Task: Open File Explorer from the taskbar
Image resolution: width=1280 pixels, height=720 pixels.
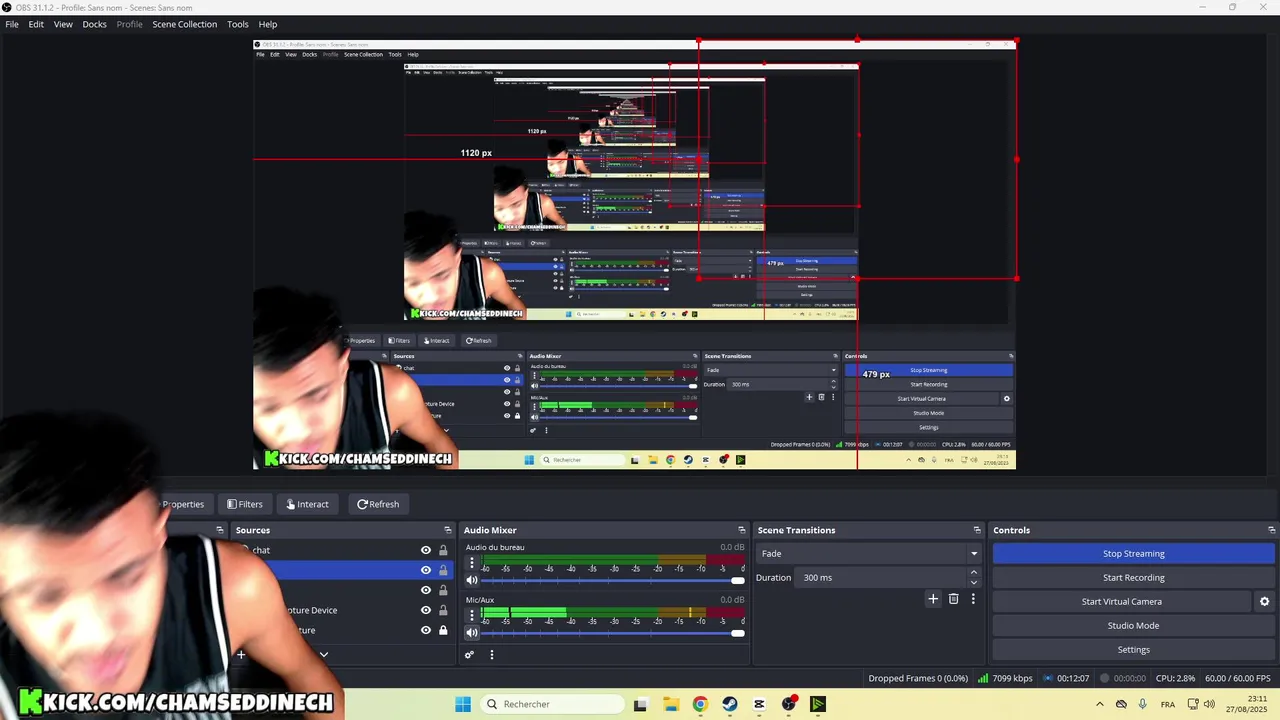Action: point(670,704)
